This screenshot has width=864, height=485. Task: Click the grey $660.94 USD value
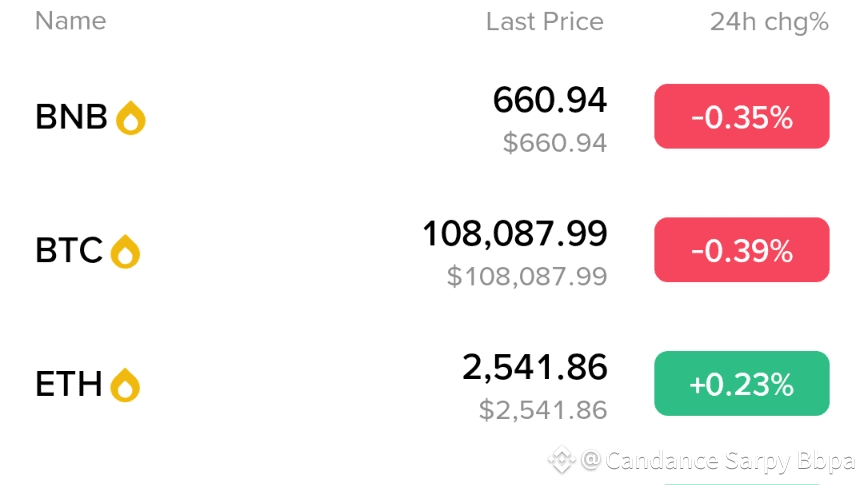(554, 143)
